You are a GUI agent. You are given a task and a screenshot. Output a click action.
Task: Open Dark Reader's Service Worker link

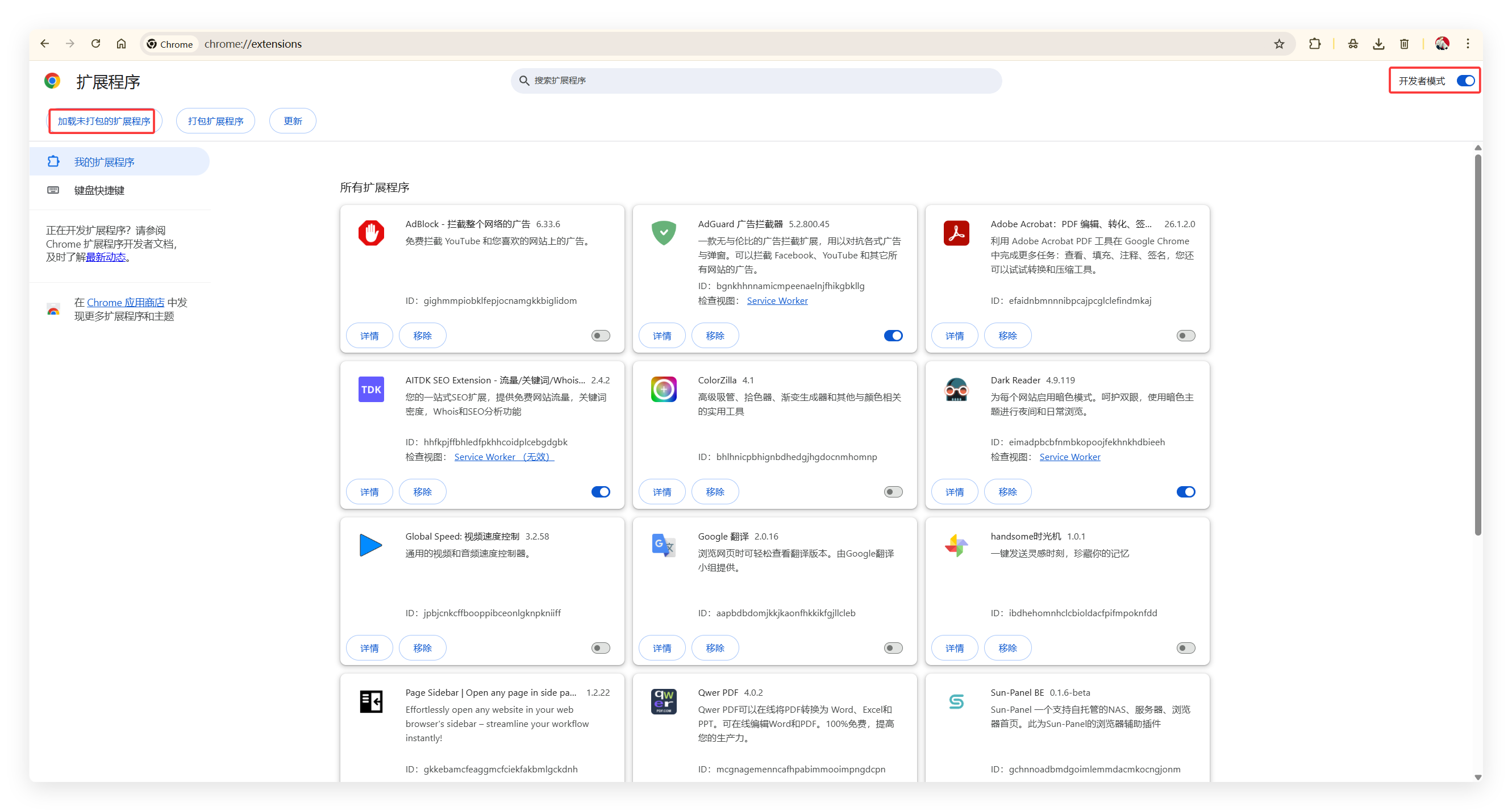[1069, 457]
